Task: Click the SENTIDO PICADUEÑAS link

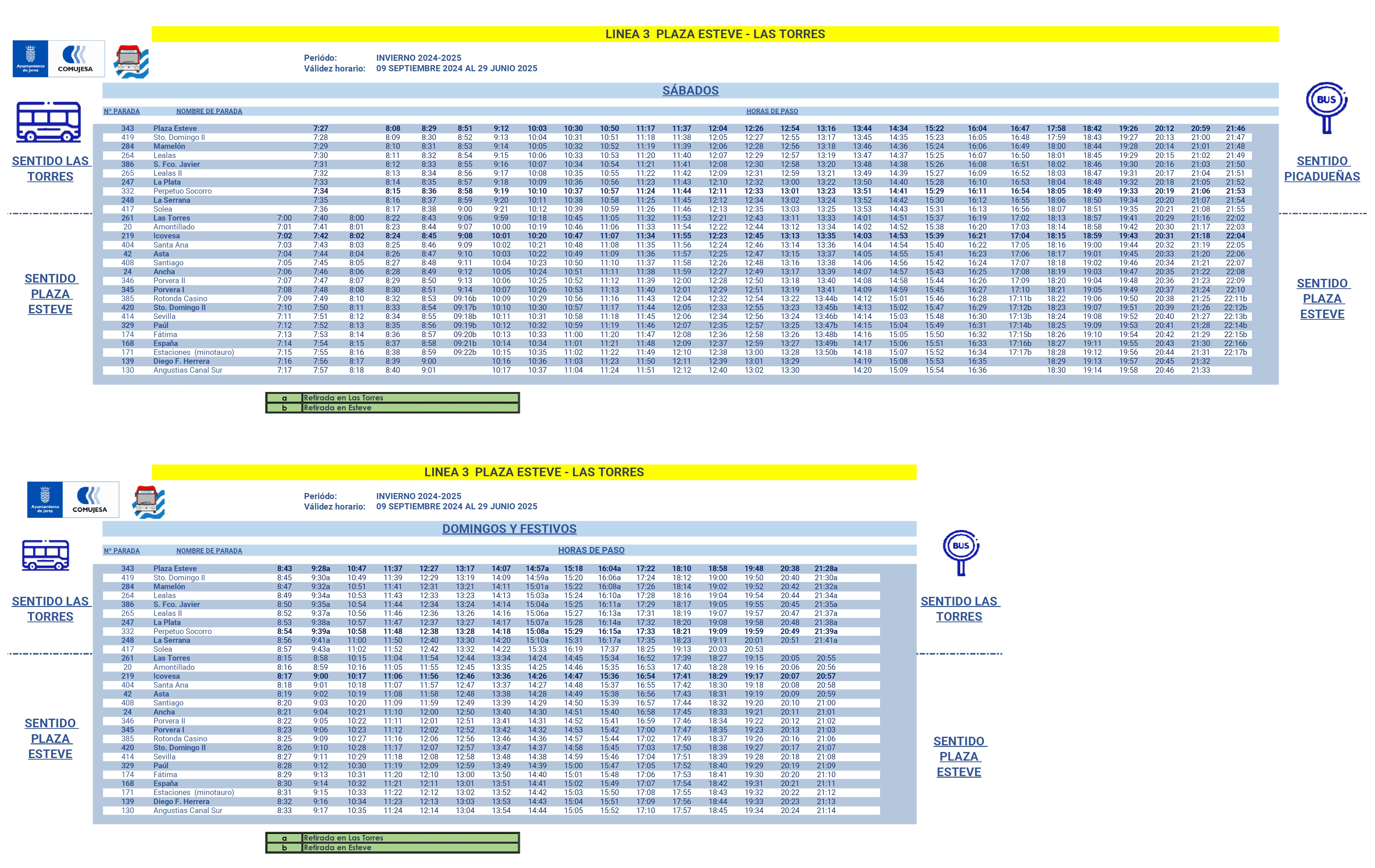Action: click(1322, 168)
